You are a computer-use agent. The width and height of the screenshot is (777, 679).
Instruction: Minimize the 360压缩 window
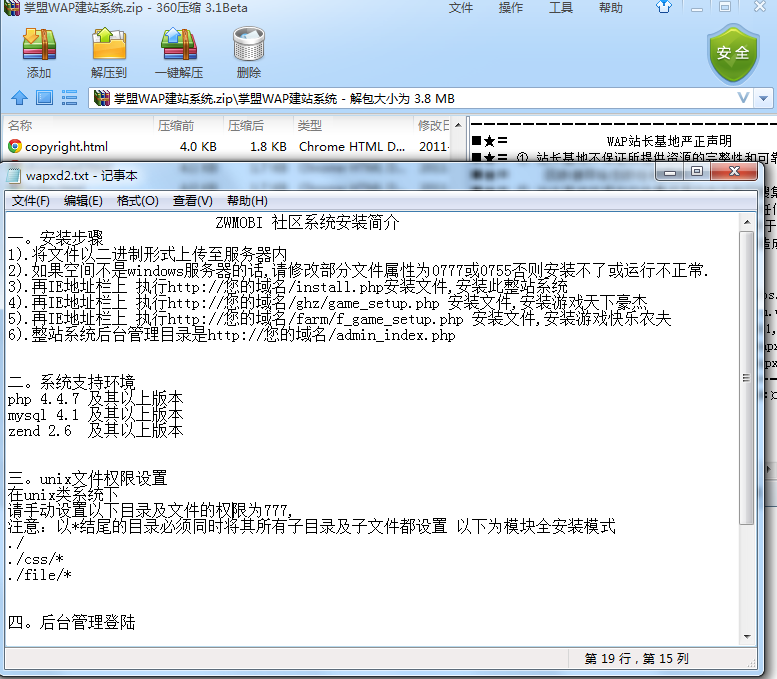(697, 7)
